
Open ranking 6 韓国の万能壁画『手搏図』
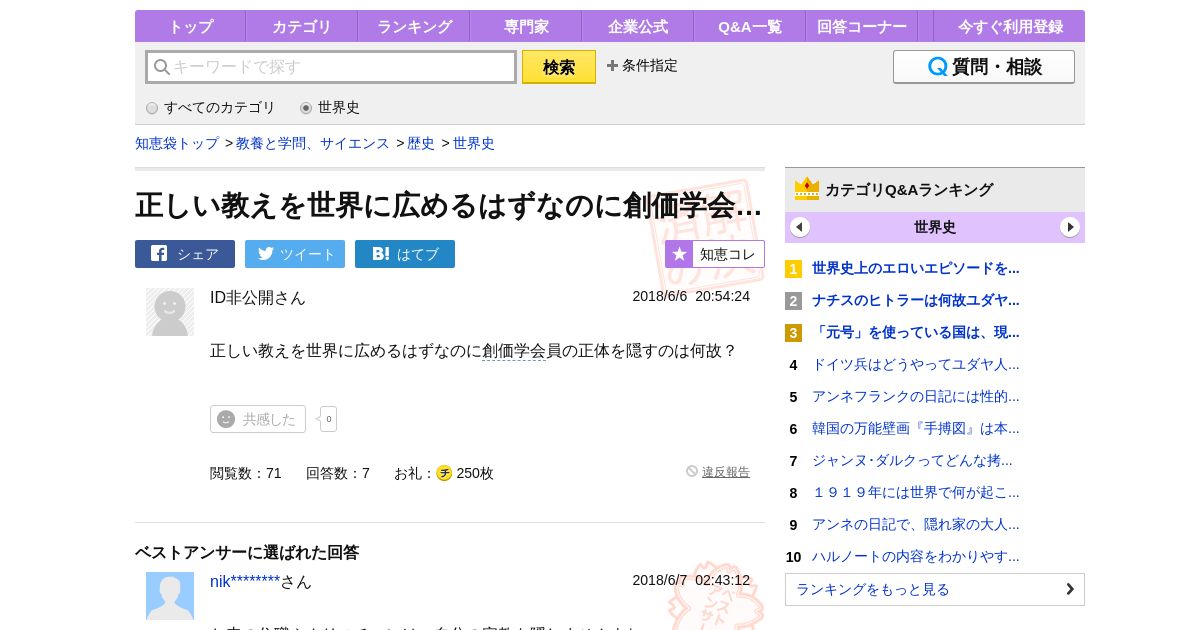click(x=916, y=428)
